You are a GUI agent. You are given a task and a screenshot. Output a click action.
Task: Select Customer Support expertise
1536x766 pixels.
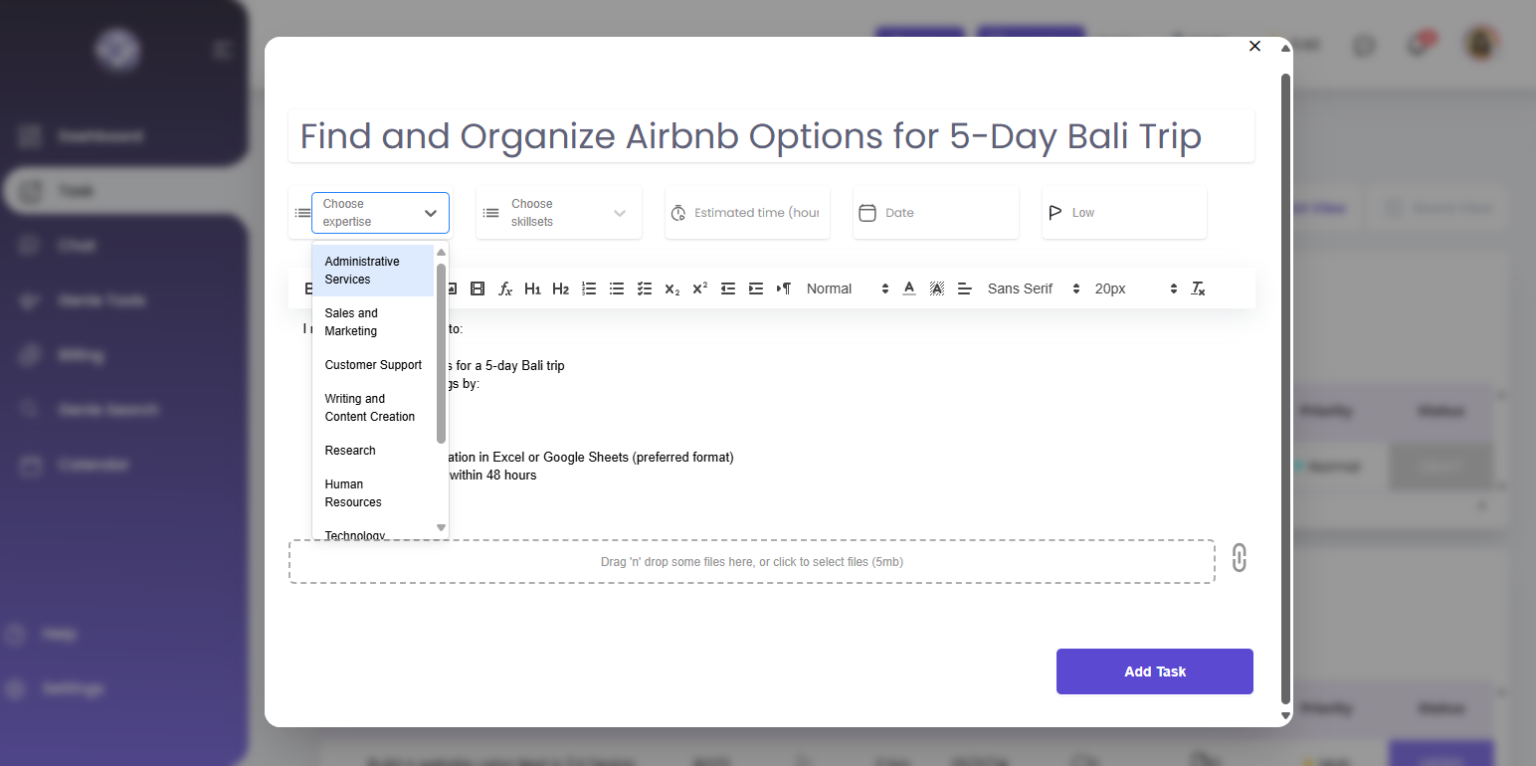click(x=373, y=365)
